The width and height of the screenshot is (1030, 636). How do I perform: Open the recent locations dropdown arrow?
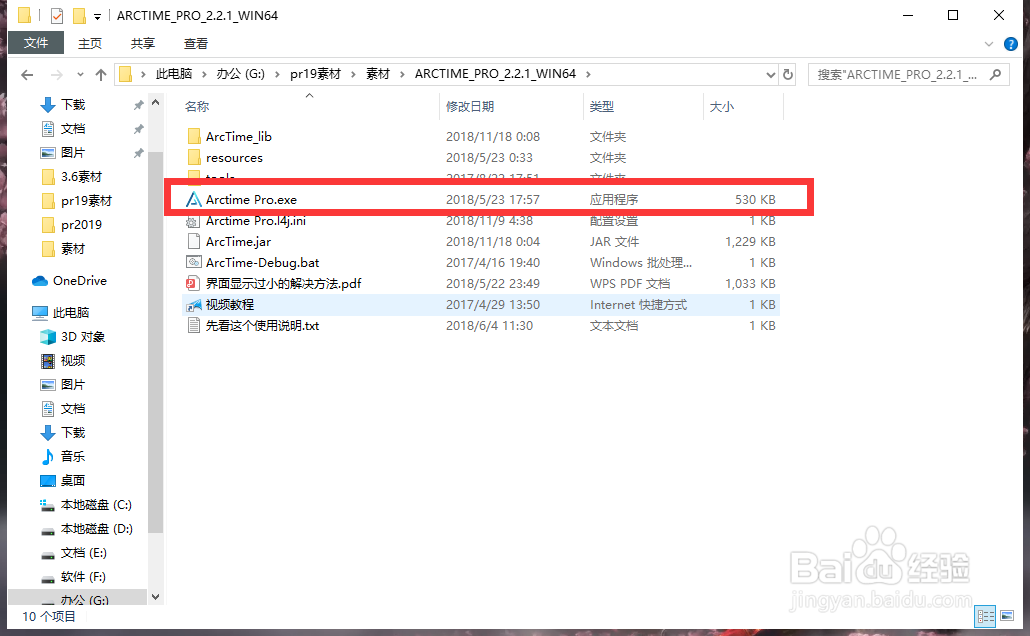(x=80, y=75)
